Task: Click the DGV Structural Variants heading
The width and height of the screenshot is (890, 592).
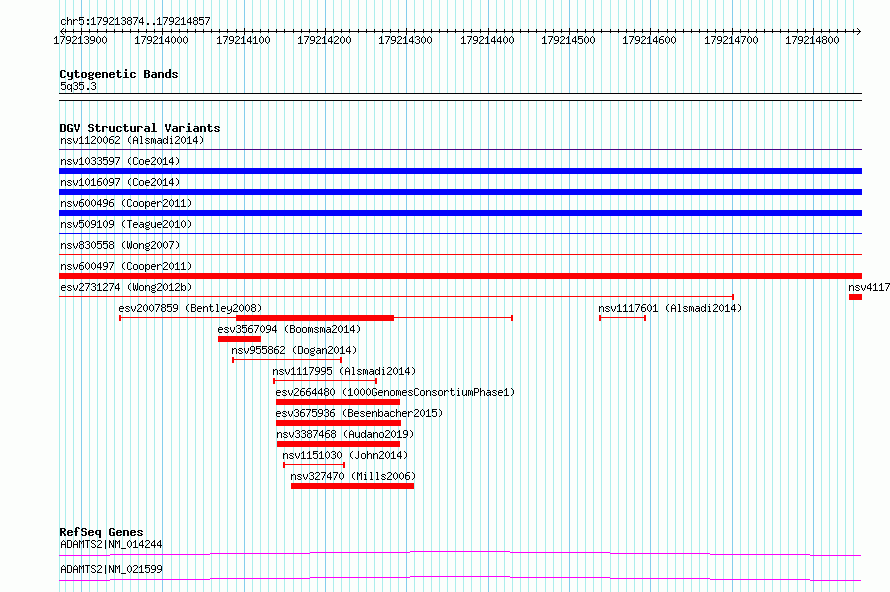Action: pos(140,128)
